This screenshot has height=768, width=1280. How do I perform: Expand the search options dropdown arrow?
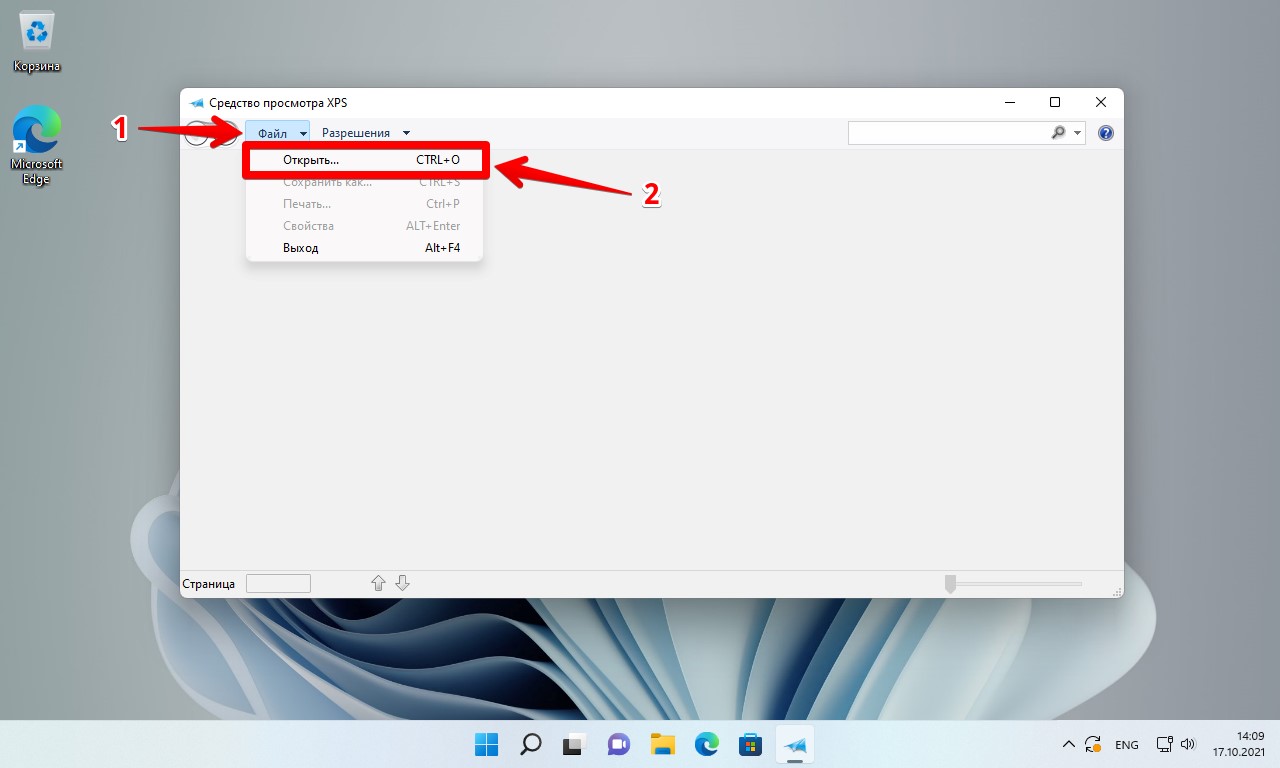1078,133
